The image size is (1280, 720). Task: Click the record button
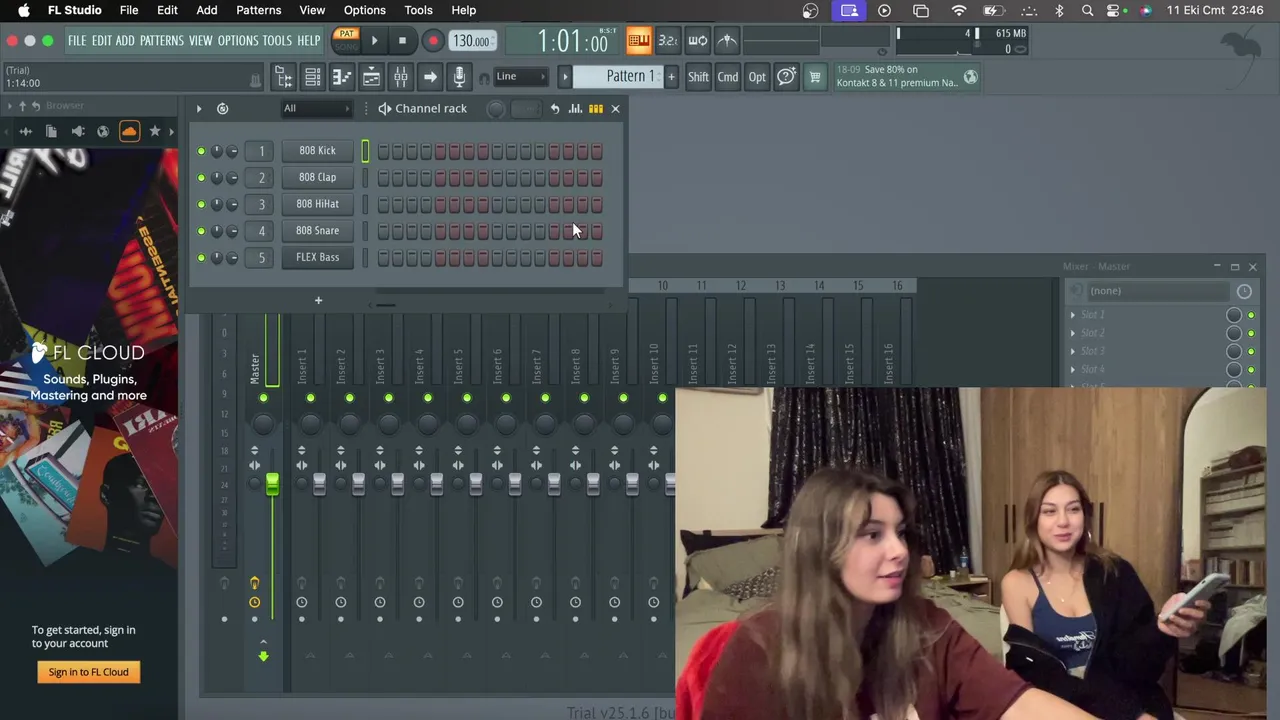(432, 41)
